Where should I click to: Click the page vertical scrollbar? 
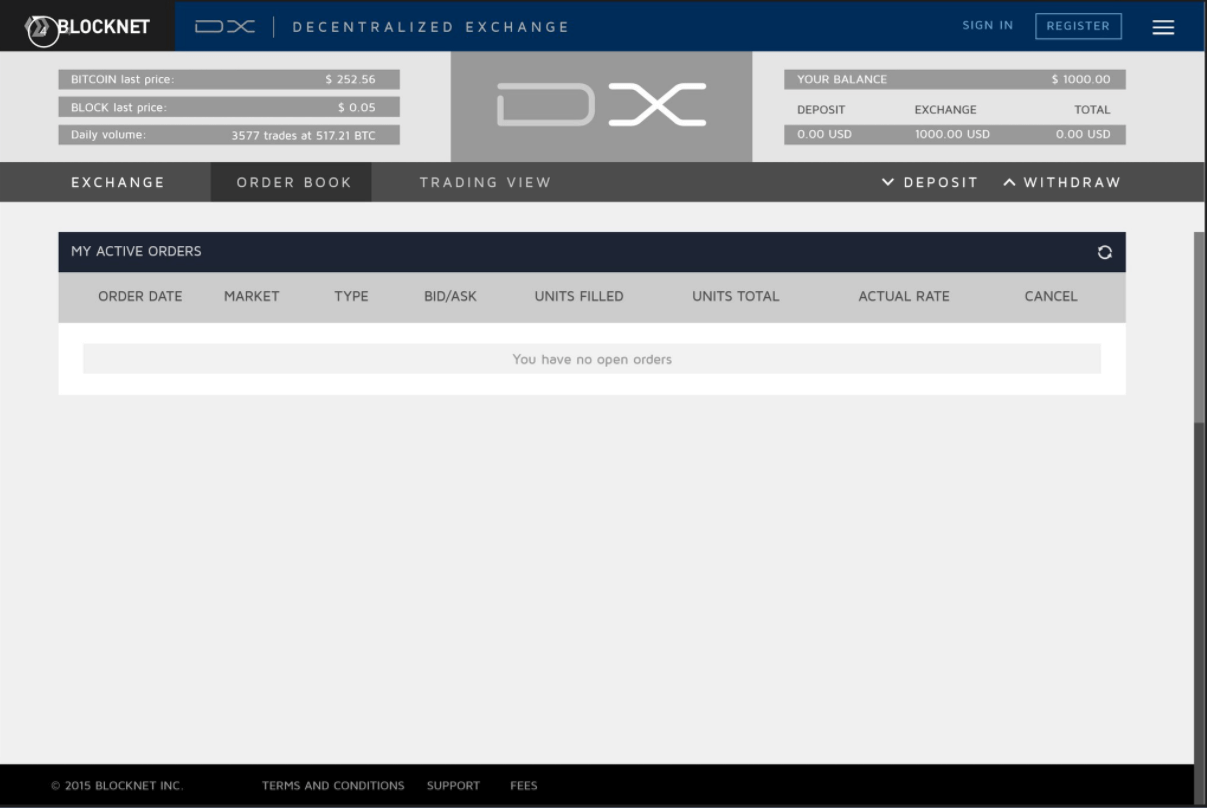click(1199, 330)
